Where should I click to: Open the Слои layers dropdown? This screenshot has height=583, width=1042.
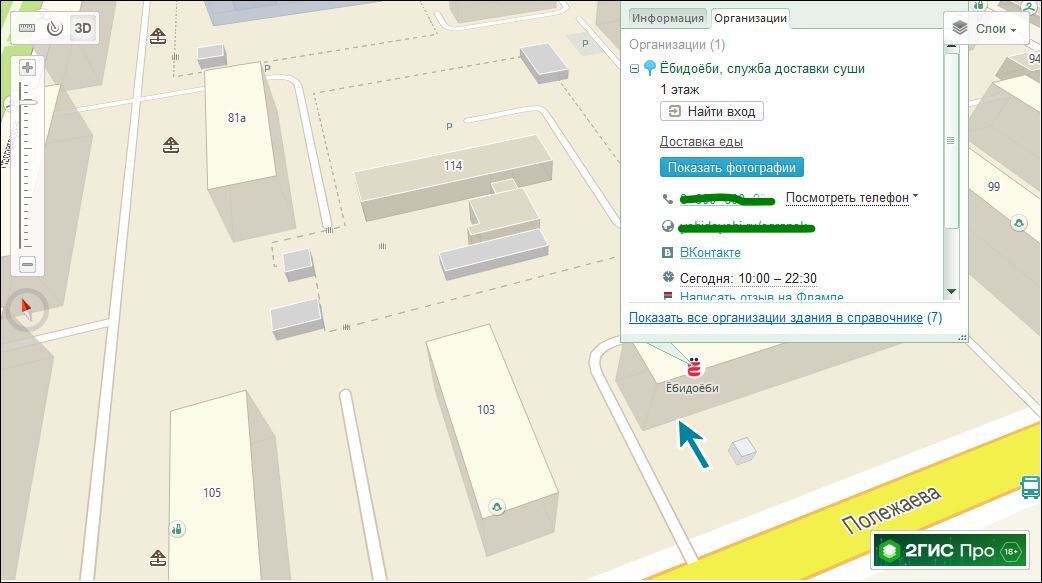[x=985, y=29]
